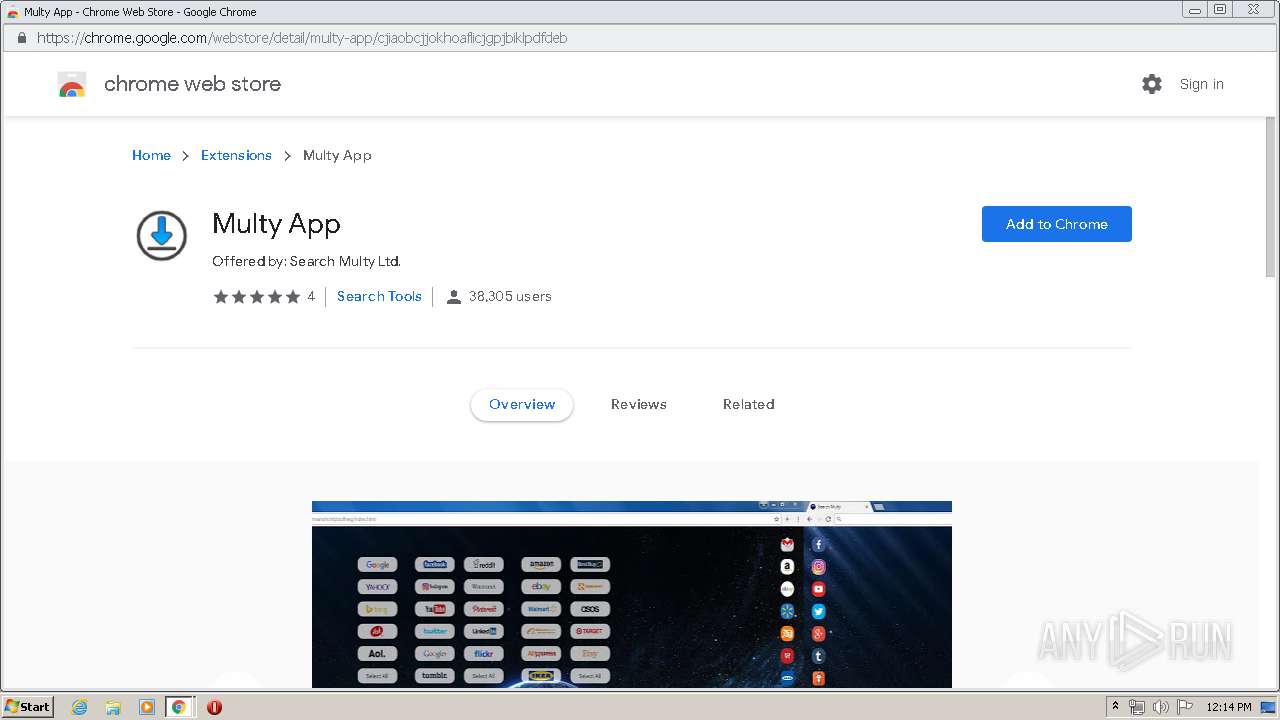This screenshot has height=720, width=1280.
Task: Click the Add to Chrome button
Action: click(1056, 224)
